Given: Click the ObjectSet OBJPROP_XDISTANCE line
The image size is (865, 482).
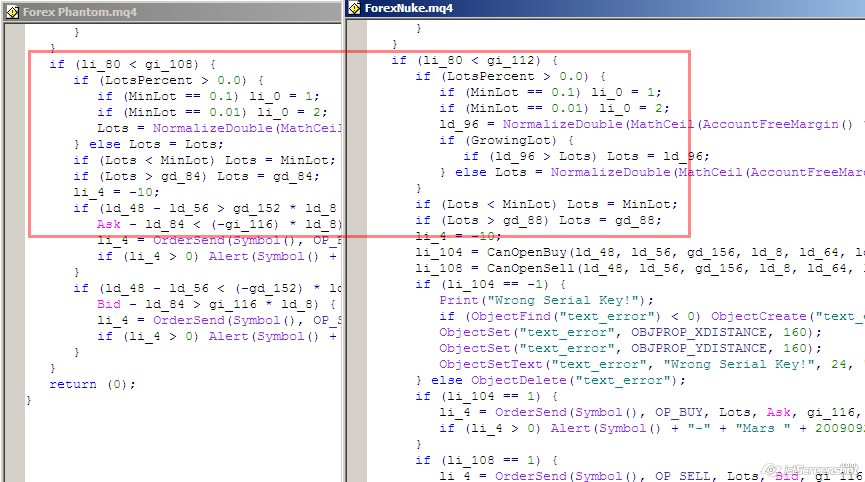Looking at the screenshot, I should point(631,332).
